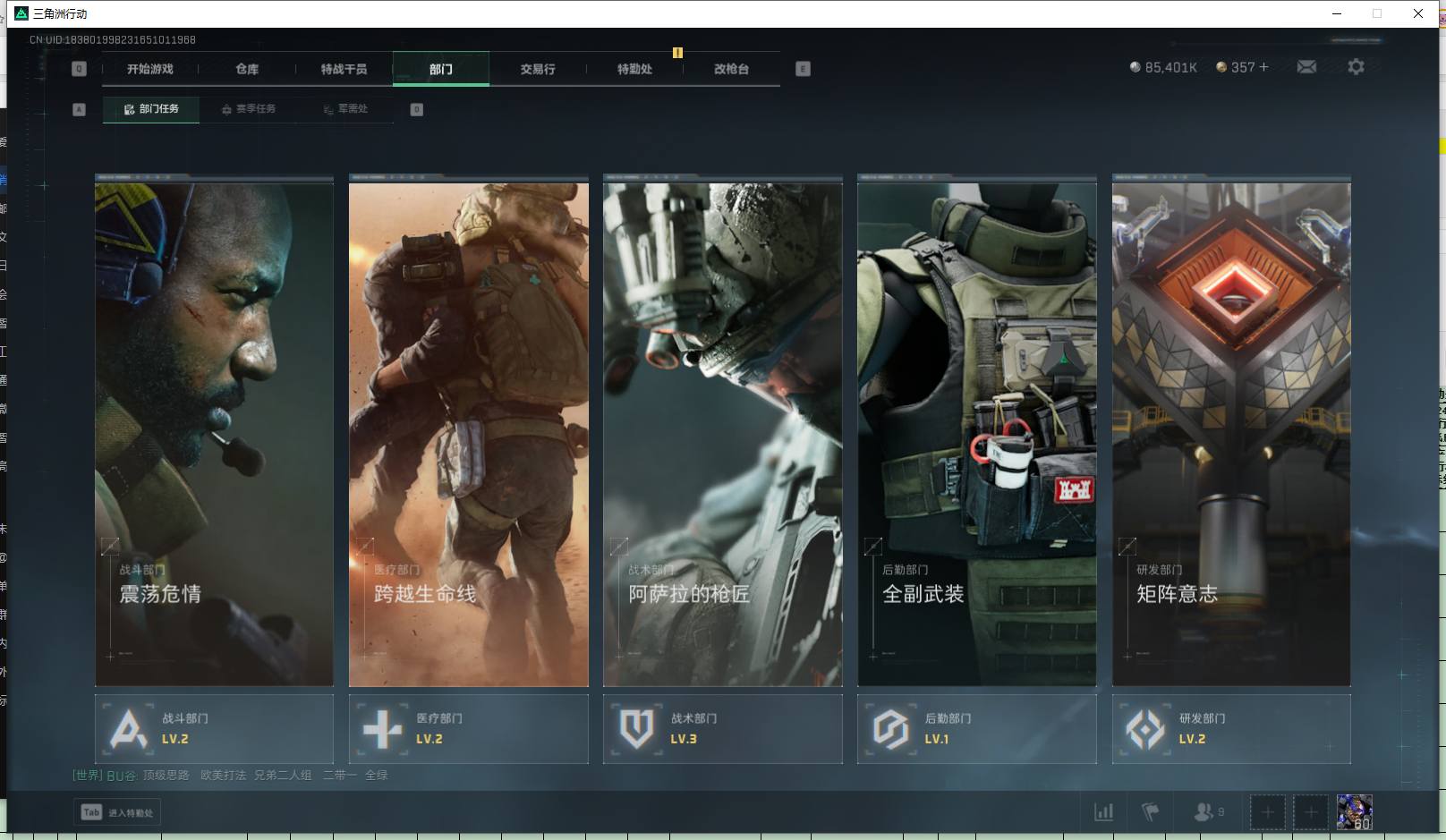
Task: Open settings via the gear icon
Action: (x=1356, y=67)
